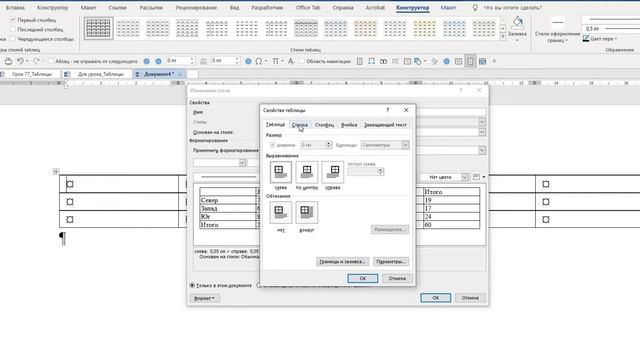Click the 'Что вы хотите сделать?' search box
640x360 pixels.
(513, 7)
